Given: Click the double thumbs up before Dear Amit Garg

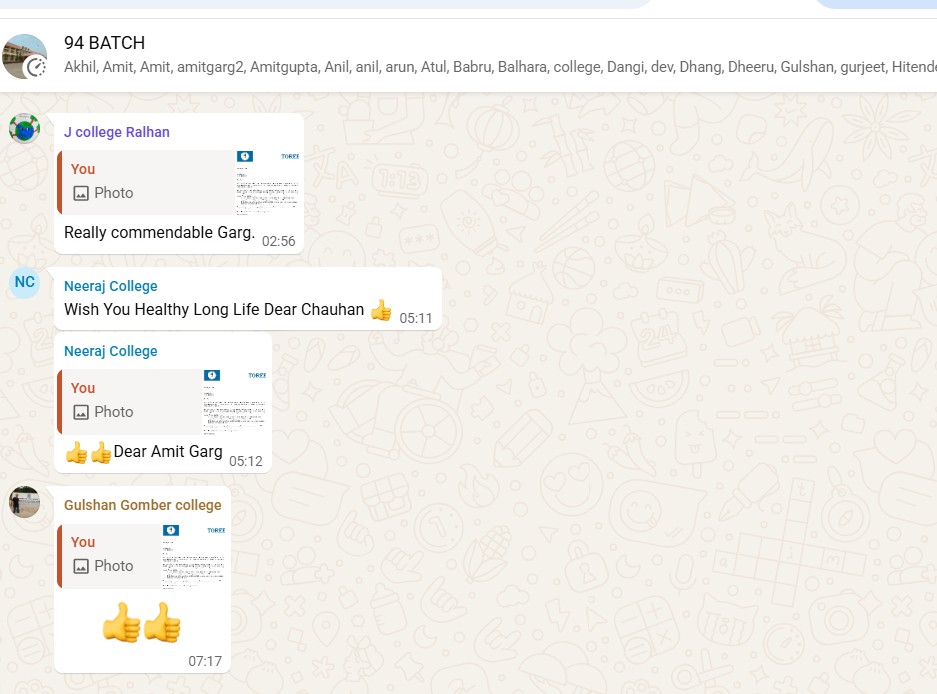Looking at the screenshot, I should coord(88,453).
